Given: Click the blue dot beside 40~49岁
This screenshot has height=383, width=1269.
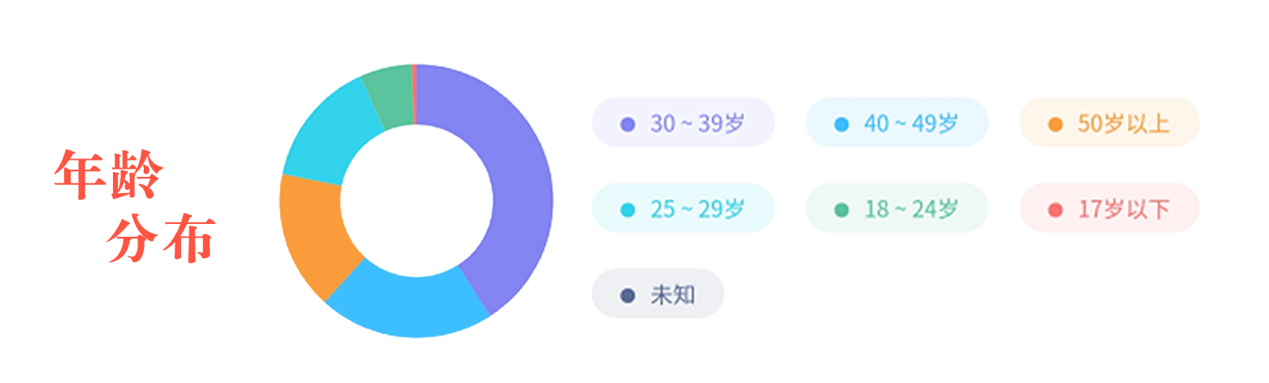Looking at the screenshot, I should coord(841,124).
